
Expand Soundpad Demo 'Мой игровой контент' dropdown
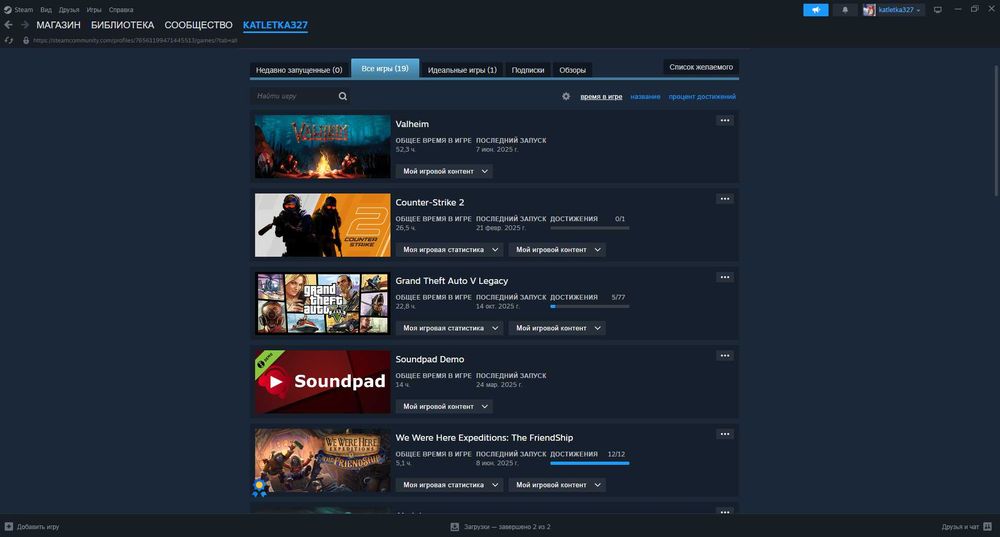[444, 406]
